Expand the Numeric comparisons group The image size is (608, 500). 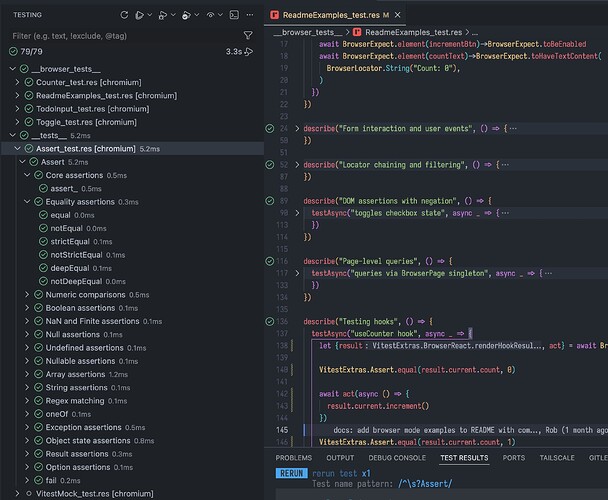27,295
